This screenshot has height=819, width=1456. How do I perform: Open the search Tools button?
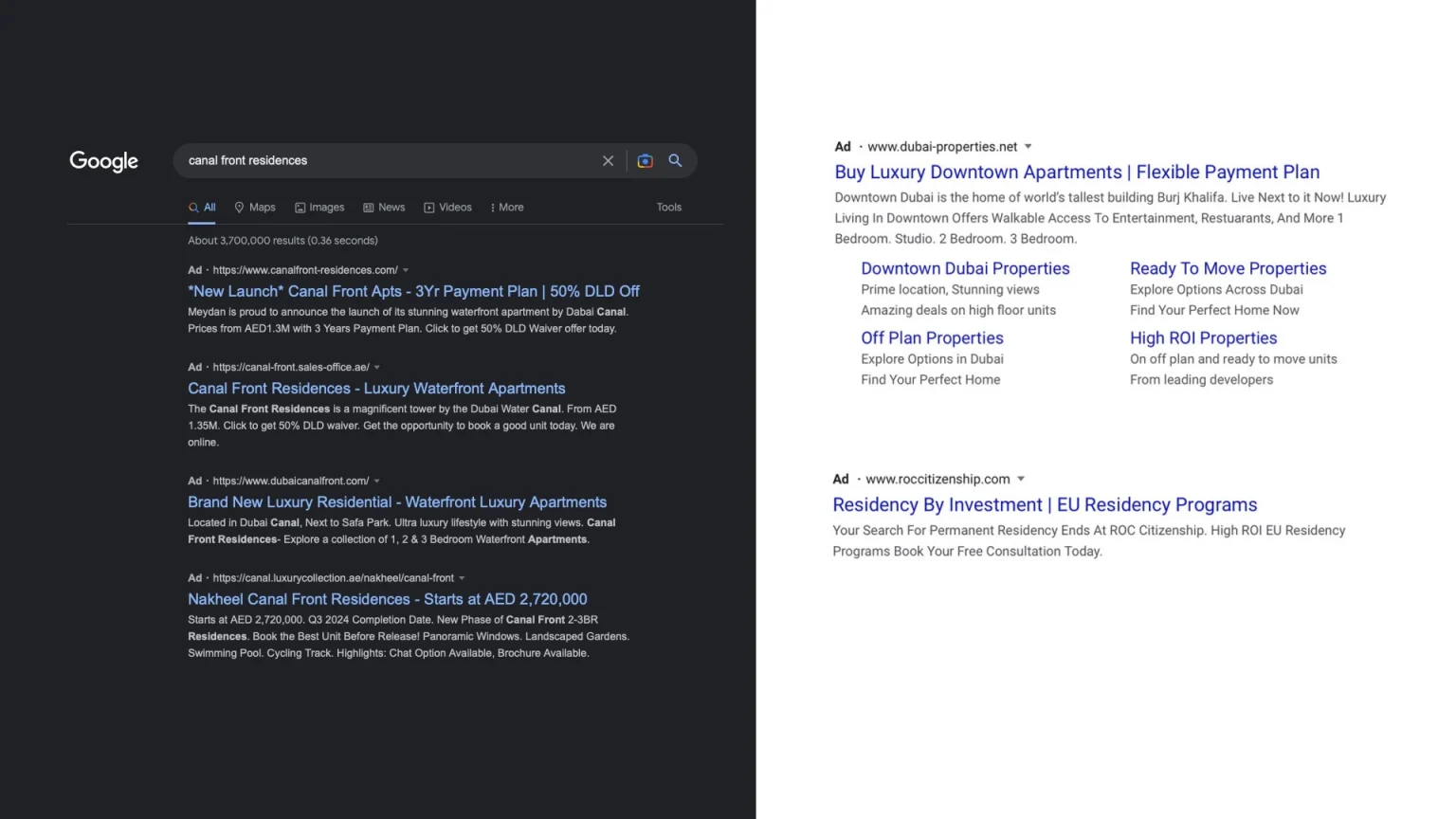(668, 208)
